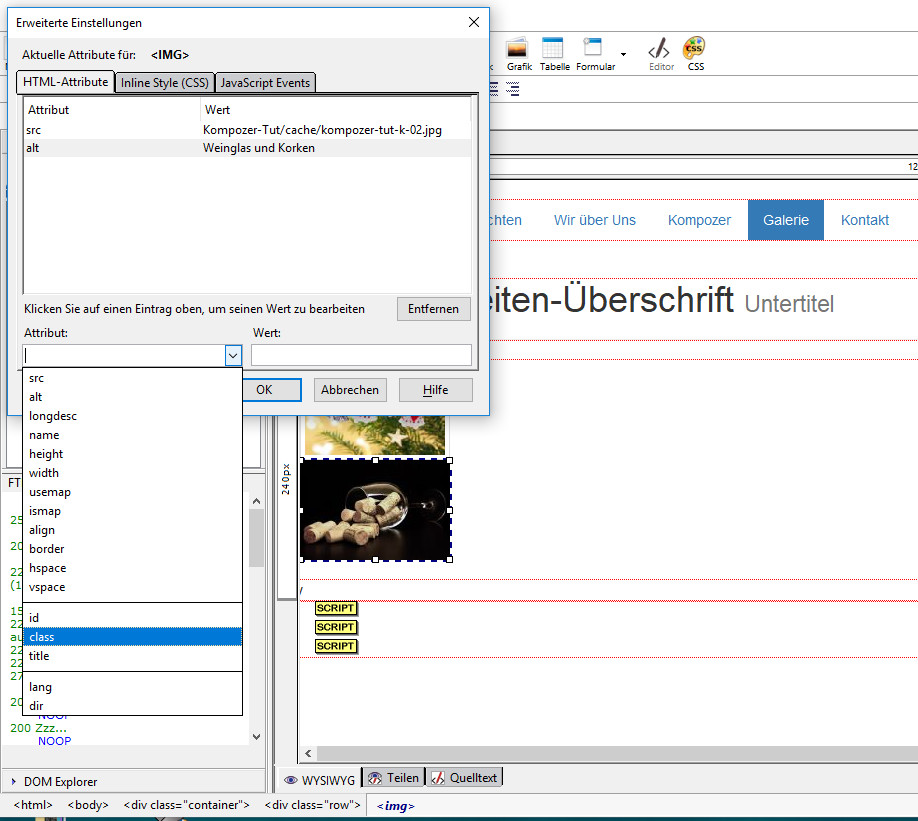Open Hilfe in the dialog
This screenshot has height=821, width=918.
(436, 390)
